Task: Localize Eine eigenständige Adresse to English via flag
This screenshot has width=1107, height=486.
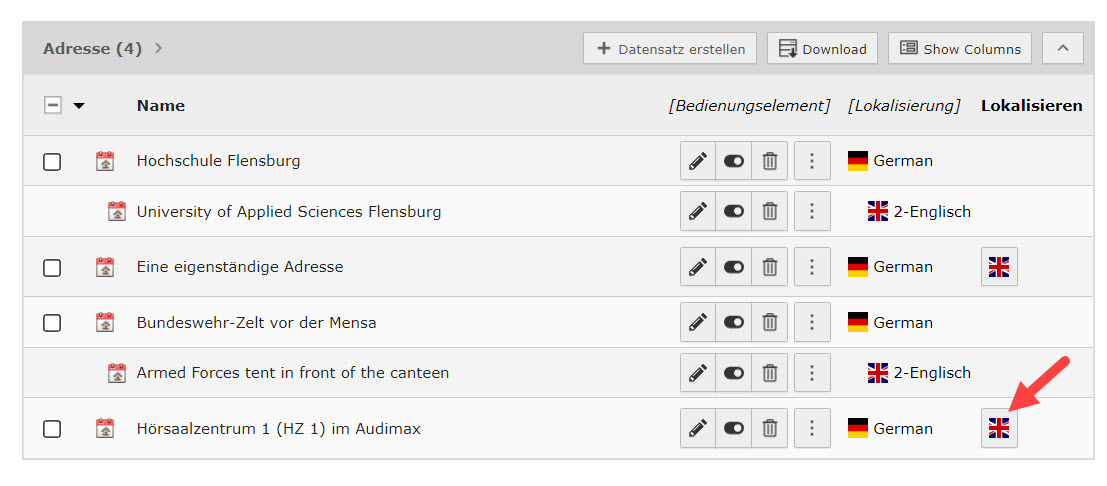Action: click(x=999, y=267)
